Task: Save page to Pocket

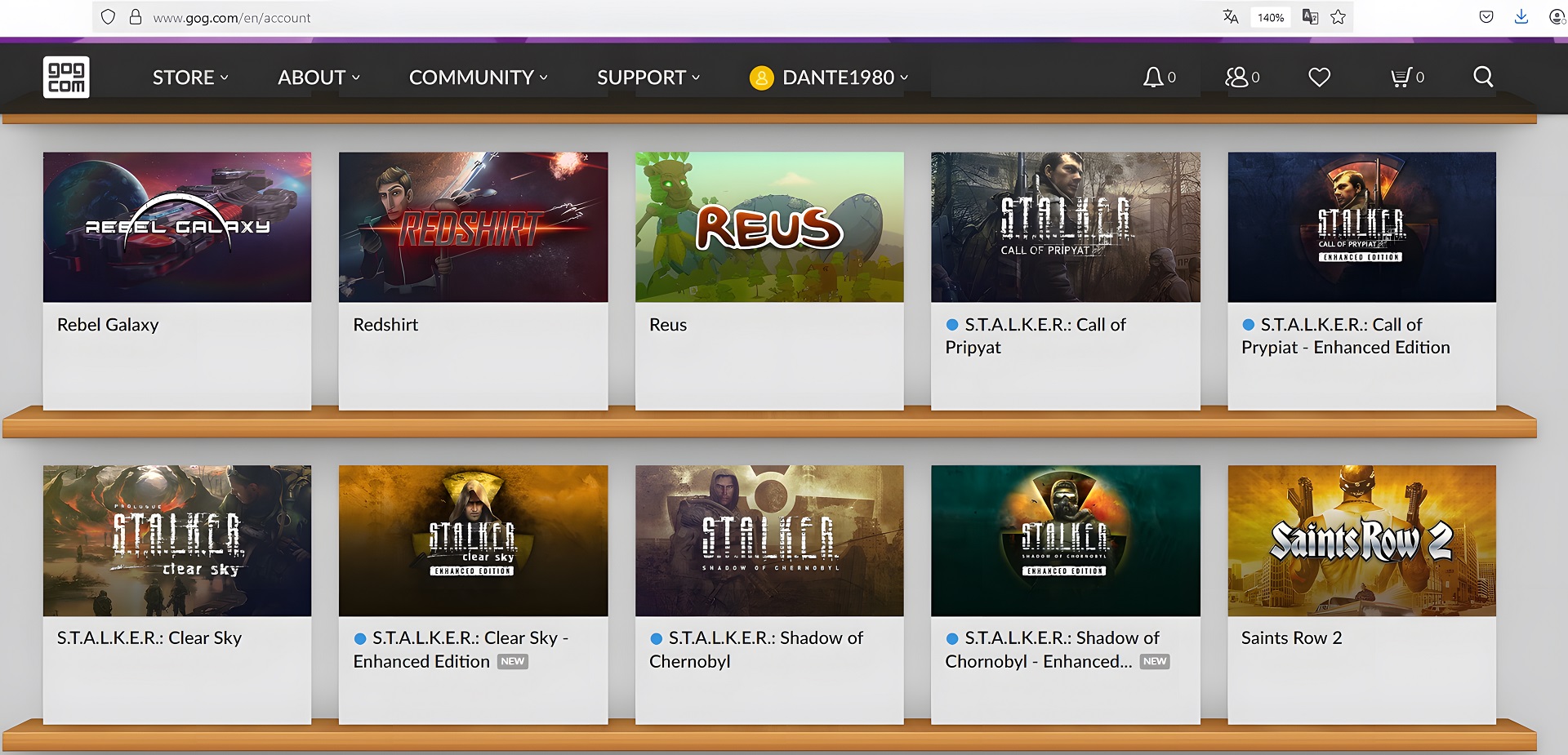Action: point(1486,17)
